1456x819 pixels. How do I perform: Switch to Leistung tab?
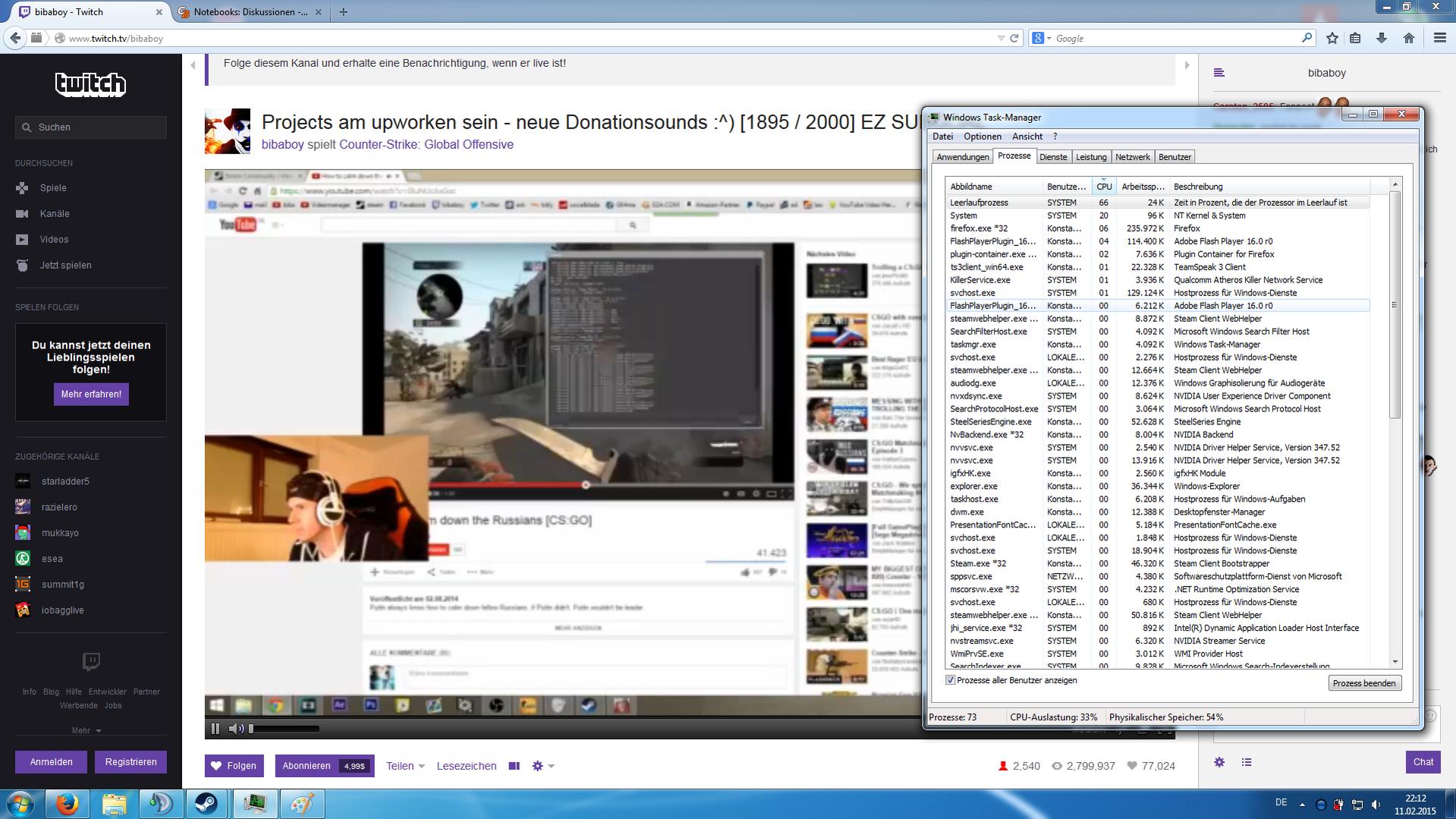1091,157
